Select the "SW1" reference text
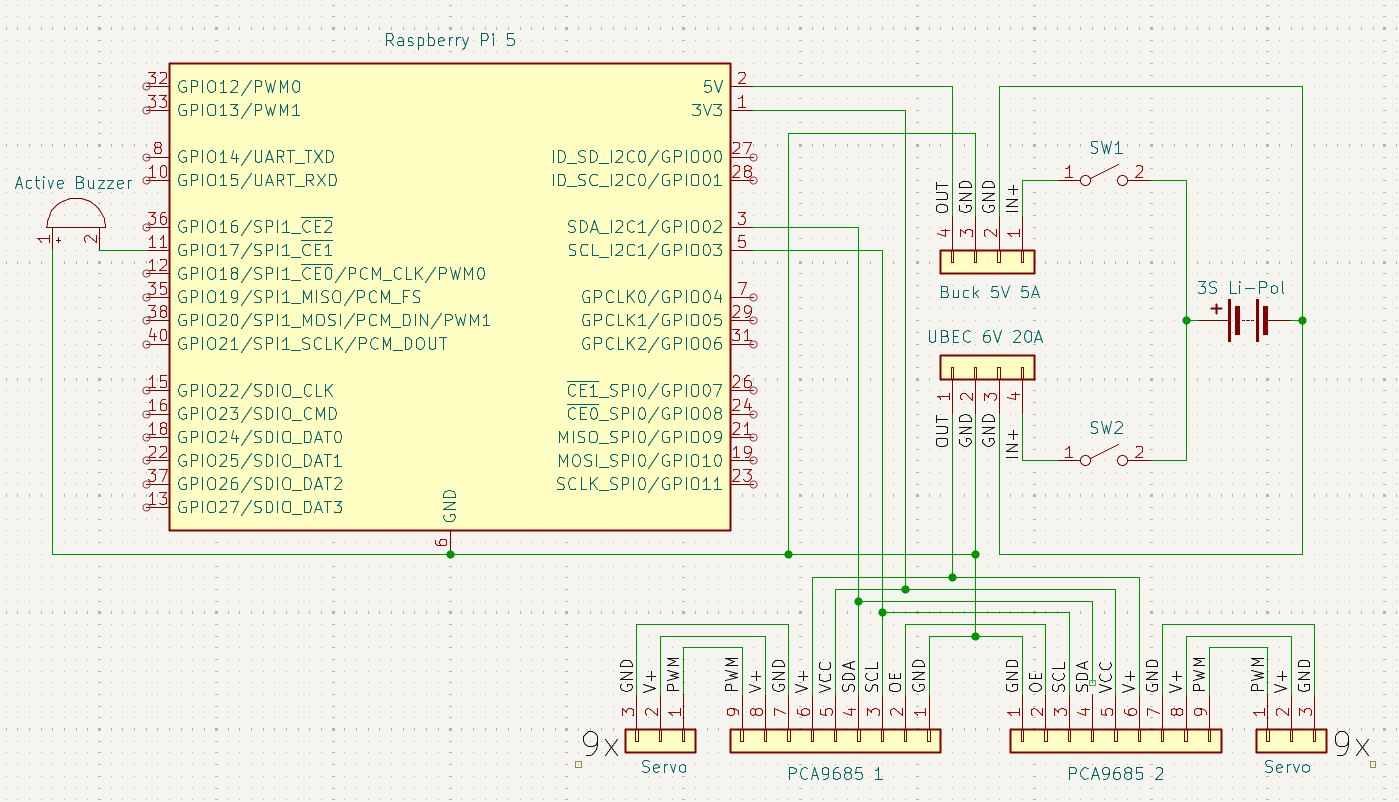The image size is (1399, 802). (x=1107, y=148)
